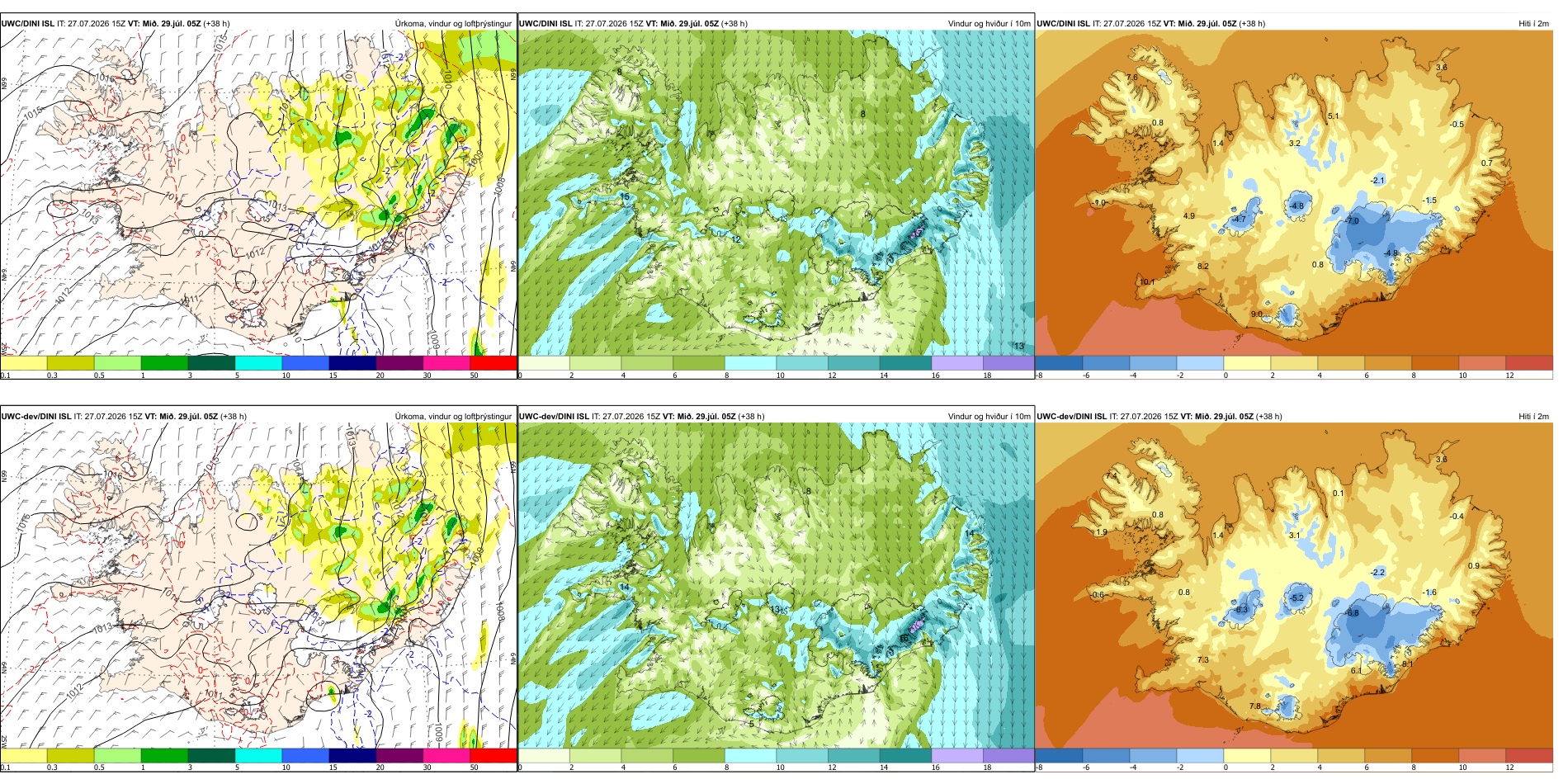Screen dimensions: 1568x784
Task: Click salmon 10 swatch in UWC-dev temperature legend
Action: click(1482, 755)
